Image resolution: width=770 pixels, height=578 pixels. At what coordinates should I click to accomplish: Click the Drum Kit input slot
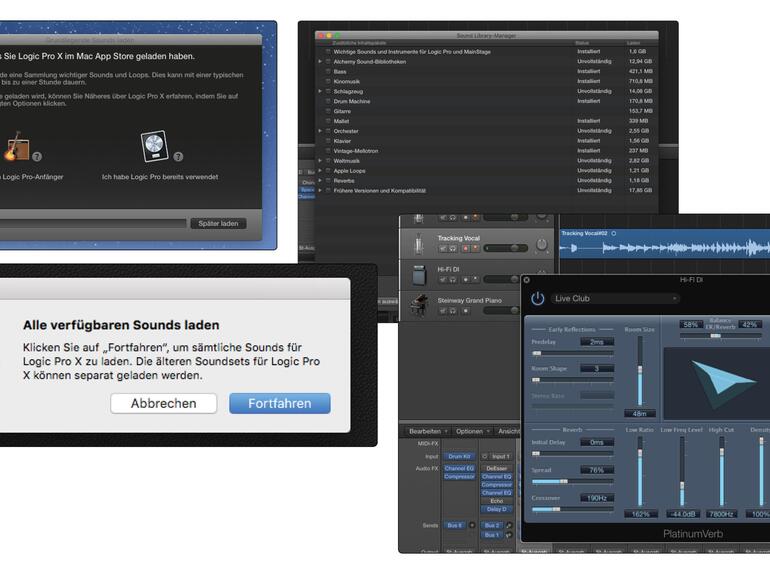click(x=459, y=456)
